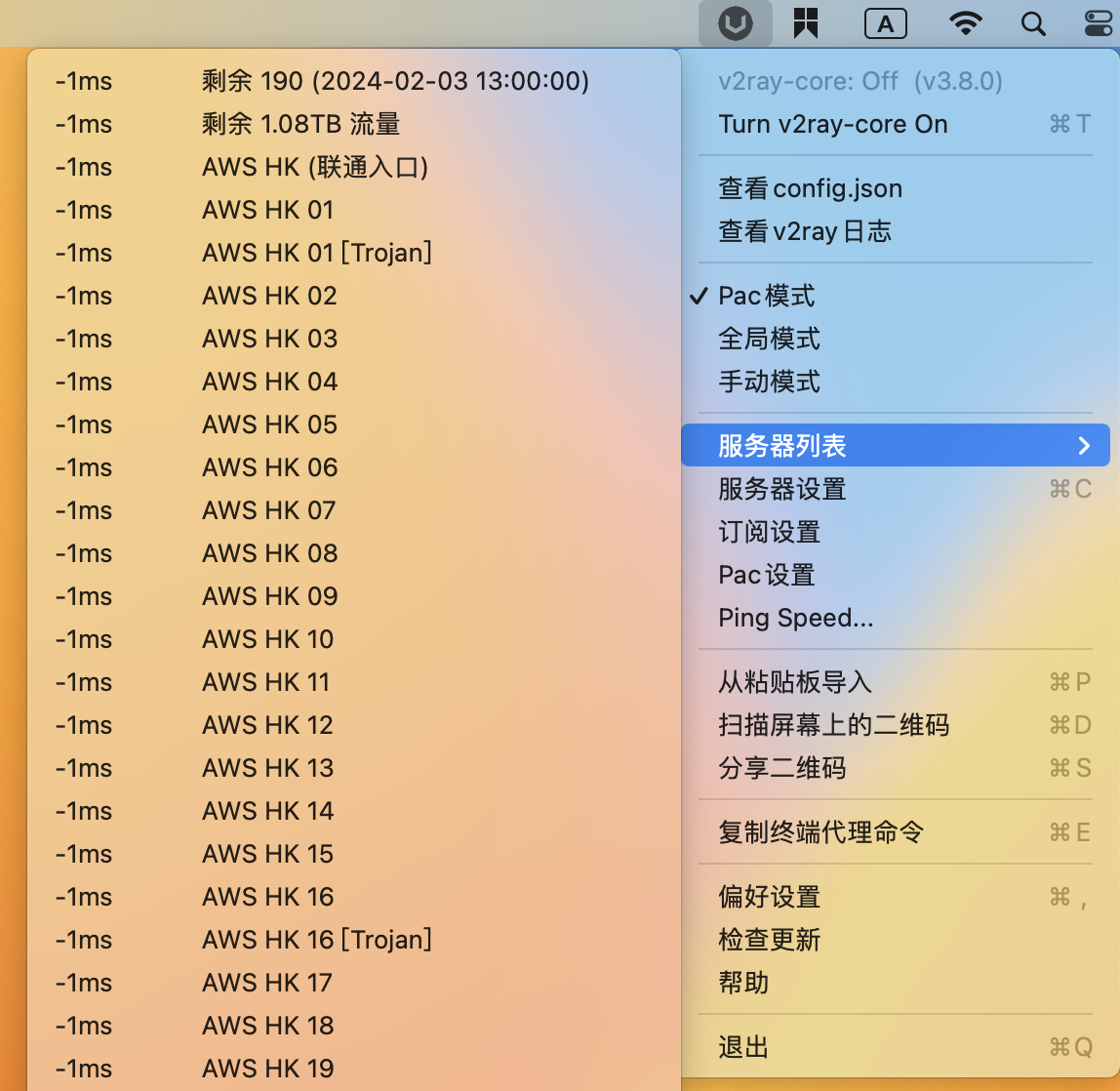The height and width of the screenshot is (1091, 1120).
Task: Select server AWS HK 13
Action: pyautogui.click(x=354, y=767)
